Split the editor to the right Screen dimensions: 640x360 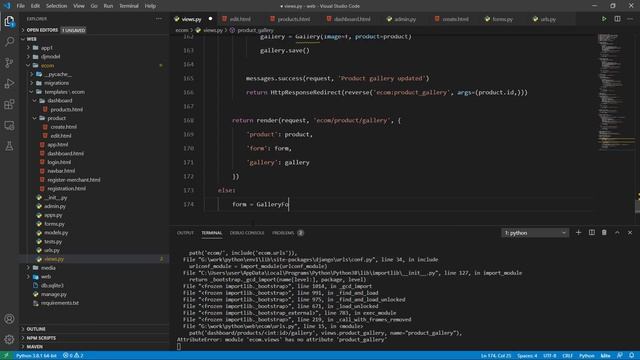coord(617,19)
